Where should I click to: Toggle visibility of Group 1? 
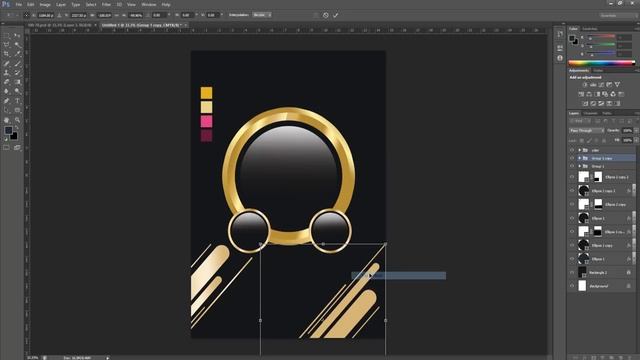572,166
